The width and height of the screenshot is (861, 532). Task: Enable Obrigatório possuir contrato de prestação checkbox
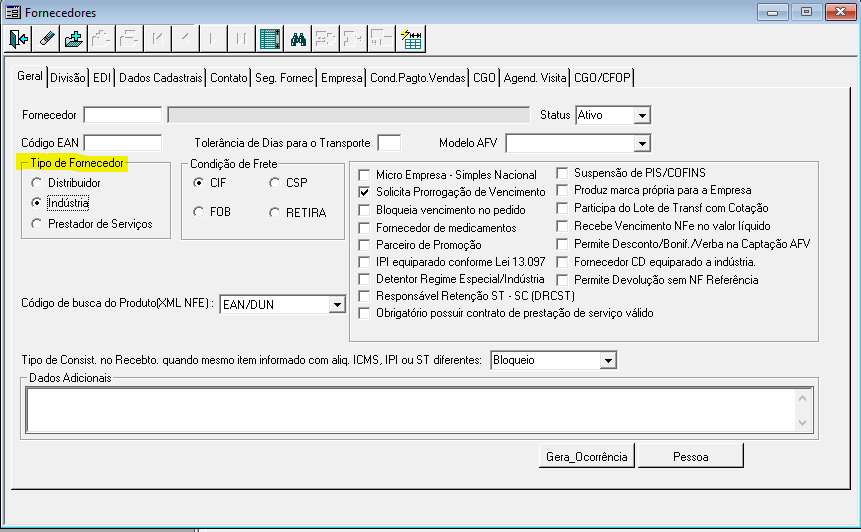364,313
